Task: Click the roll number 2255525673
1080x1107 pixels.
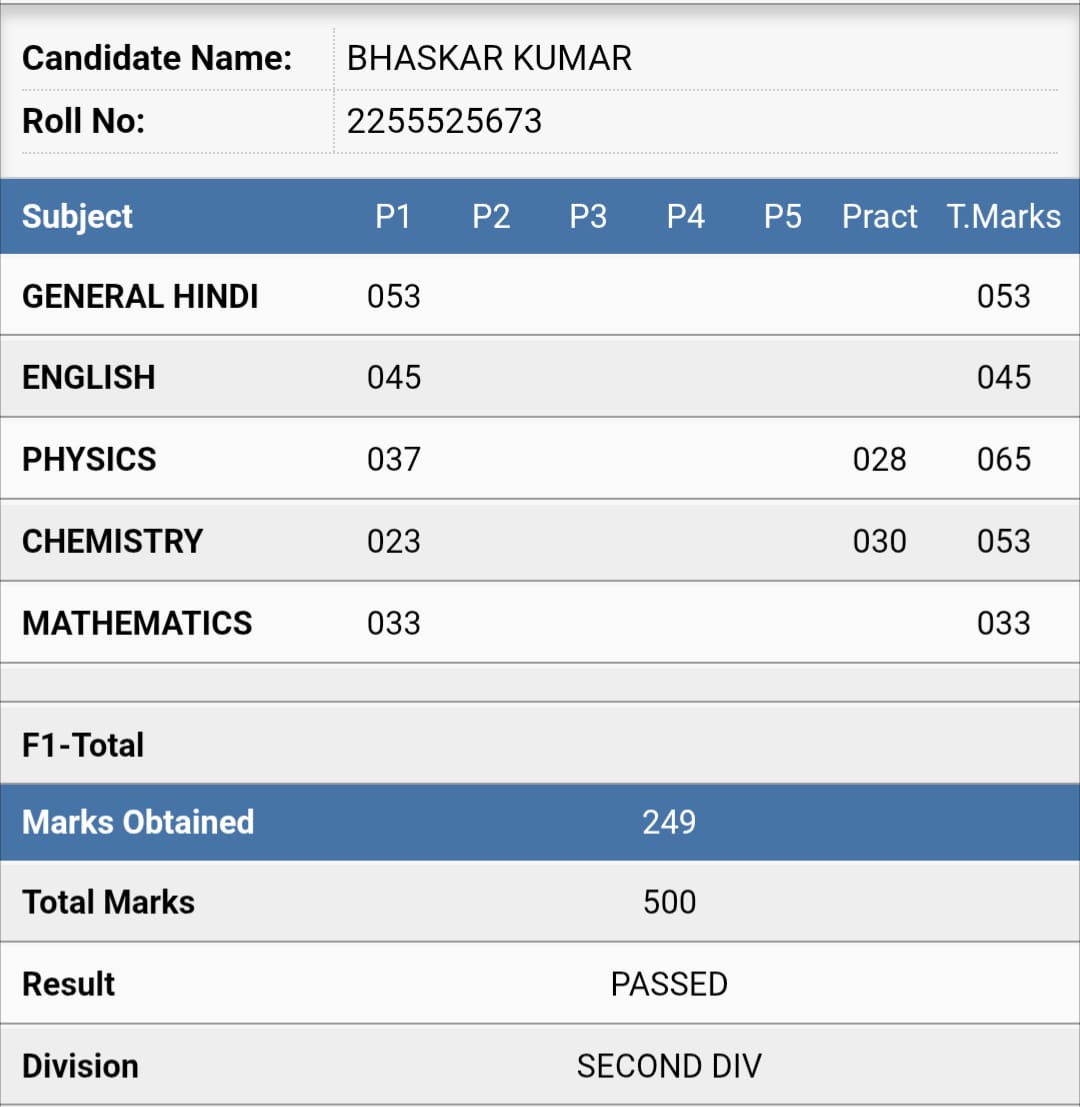Action: (445, 121)
